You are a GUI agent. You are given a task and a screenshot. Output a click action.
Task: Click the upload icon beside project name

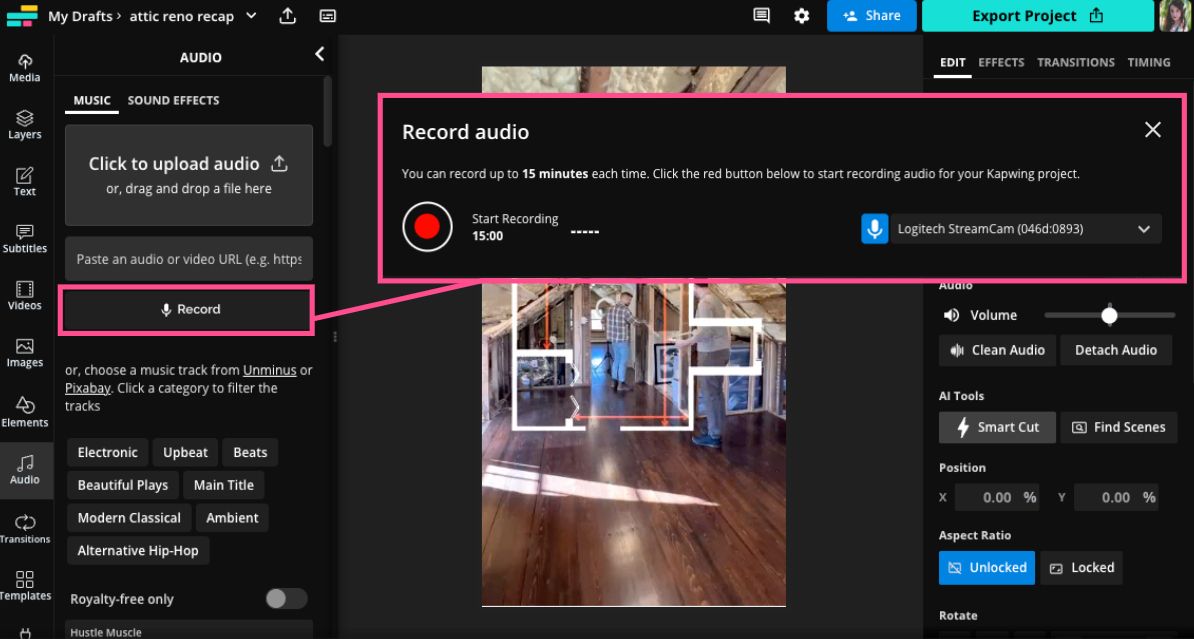[288, 16]
